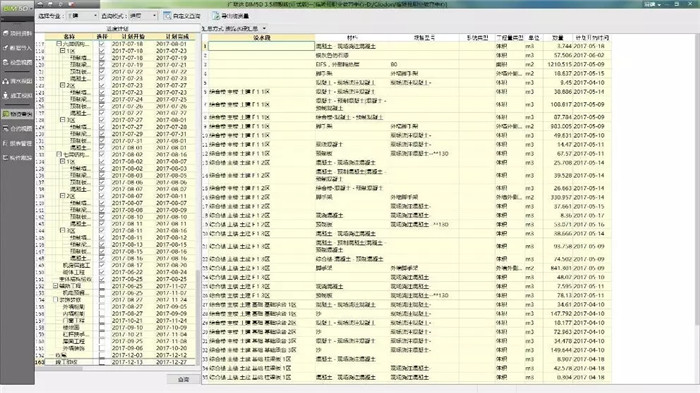Switch to the 合约视图 sidebar tab

tap(17, 129)
